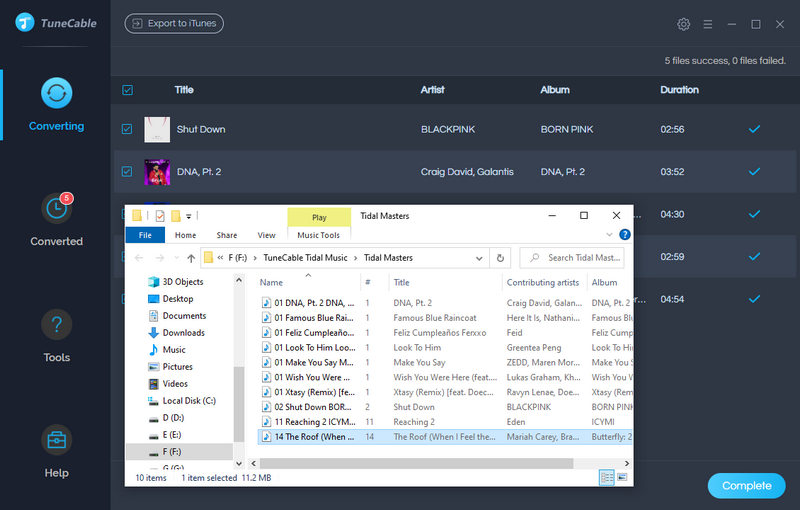
Task: Go up one folder level arrow
Action: 191,258
